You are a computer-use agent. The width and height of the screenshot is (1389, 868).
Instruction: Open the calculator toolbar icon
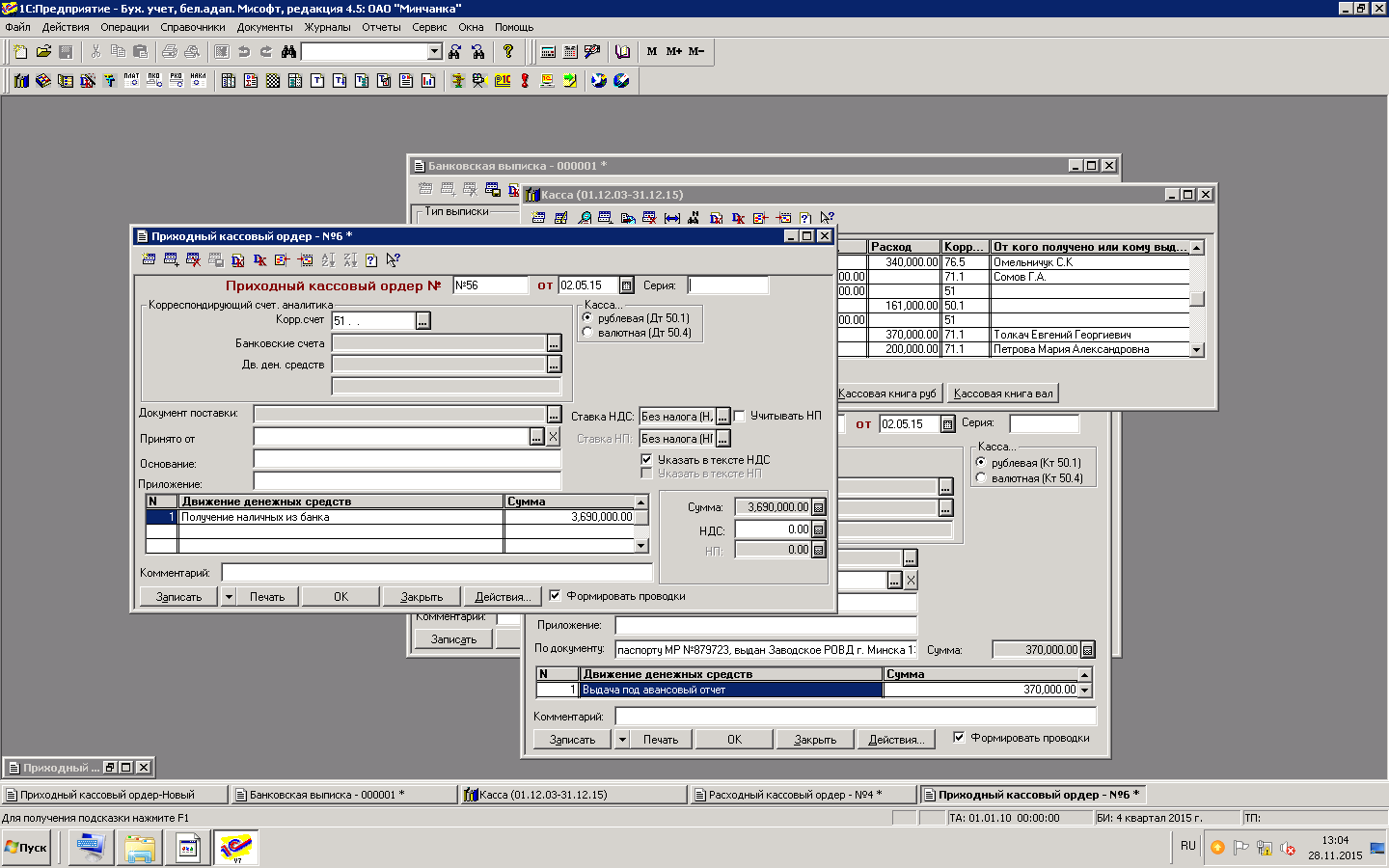pyautogui.click(x=548, y=51)
